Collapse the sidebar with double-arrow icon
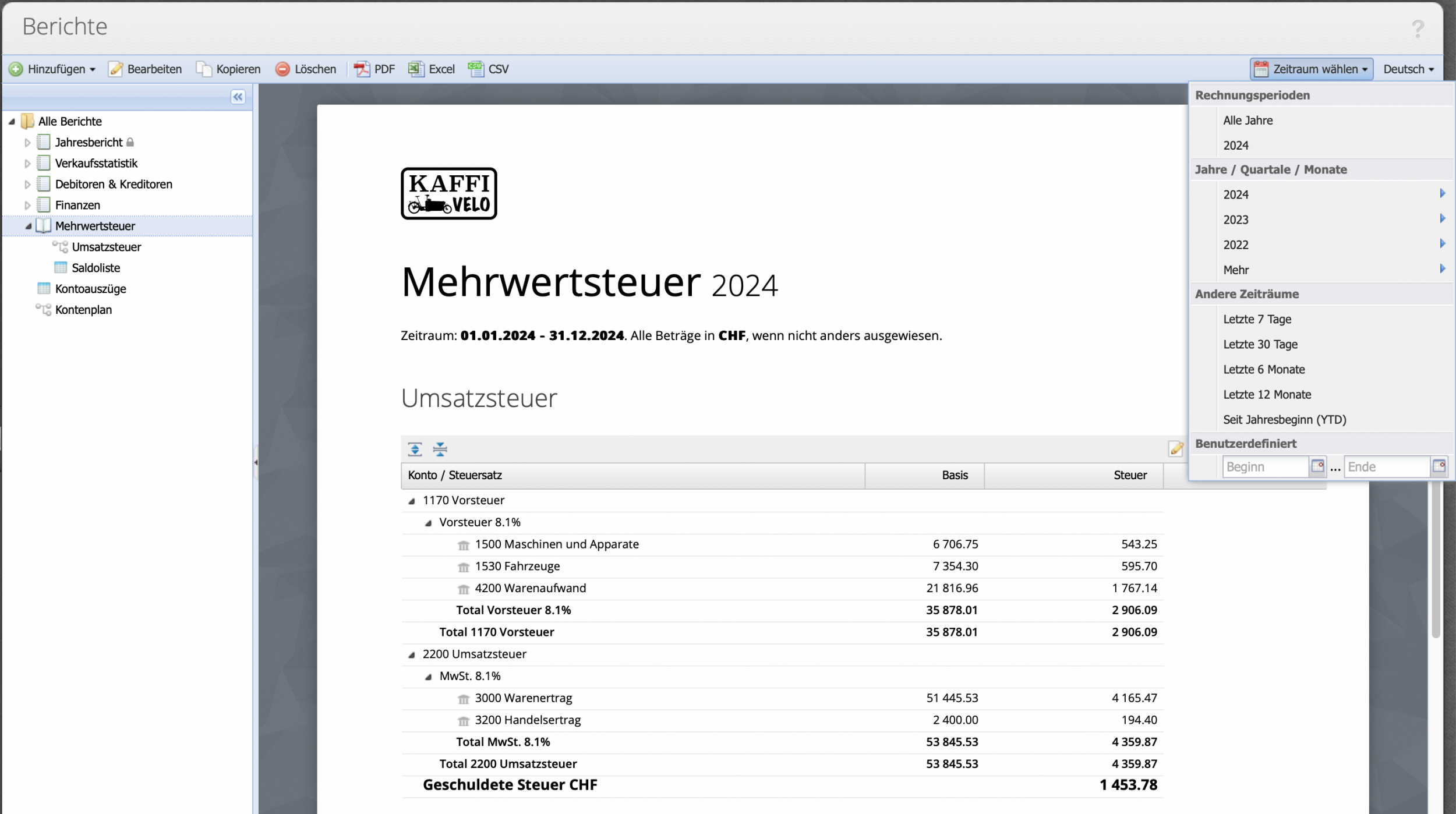The height and width of the screenshot is (814, 1456). [238, 97]
